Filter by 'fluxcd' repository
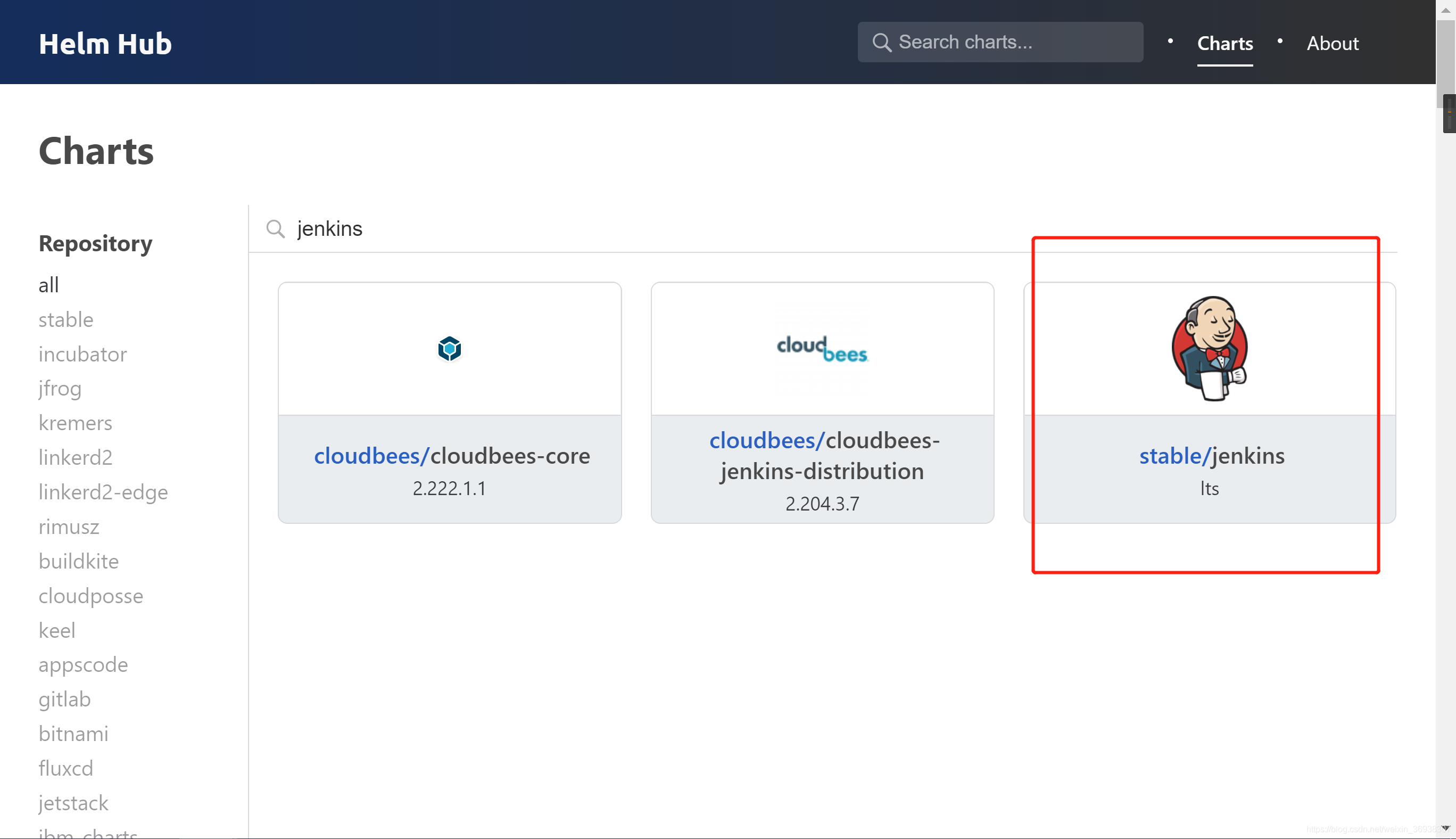The image size is (1456, 839). pyautogui.click(x=65, y=768)
